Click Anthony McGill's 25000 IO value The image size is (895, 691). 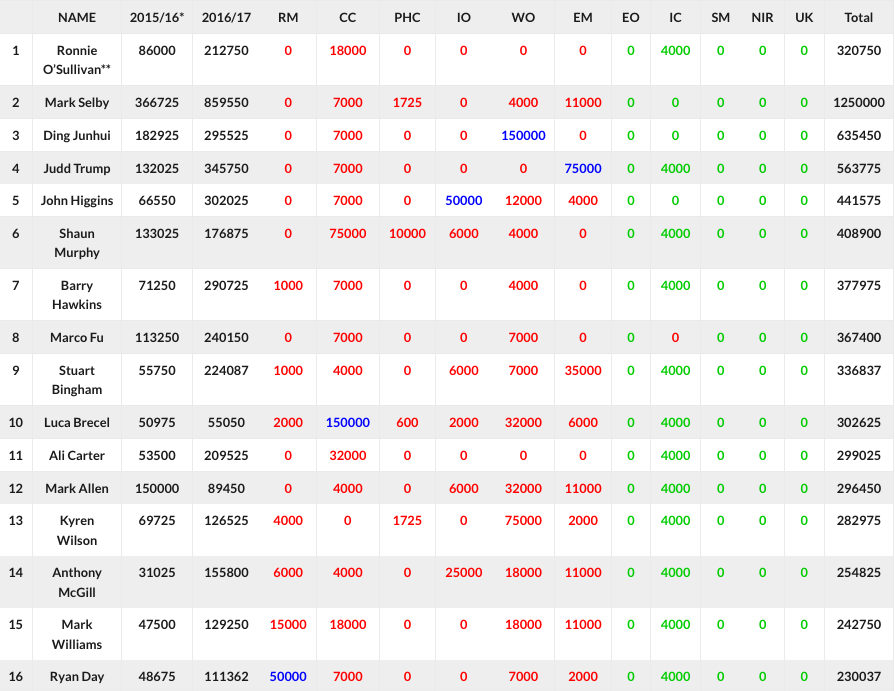click(x=464, y=572)
